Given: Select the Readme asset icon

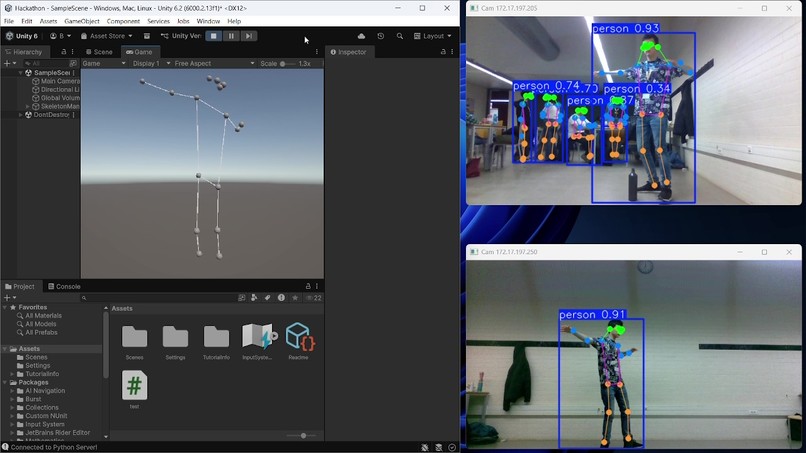Looking at the screenshot, I should [x=300, y=336].
